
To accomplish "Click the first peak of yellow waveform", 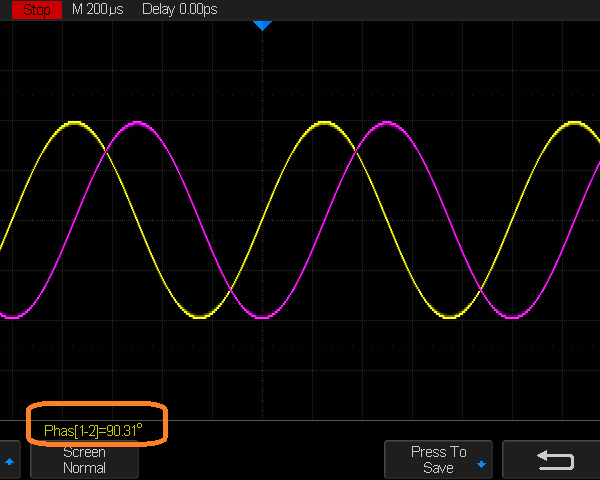I will pos(75,123).
